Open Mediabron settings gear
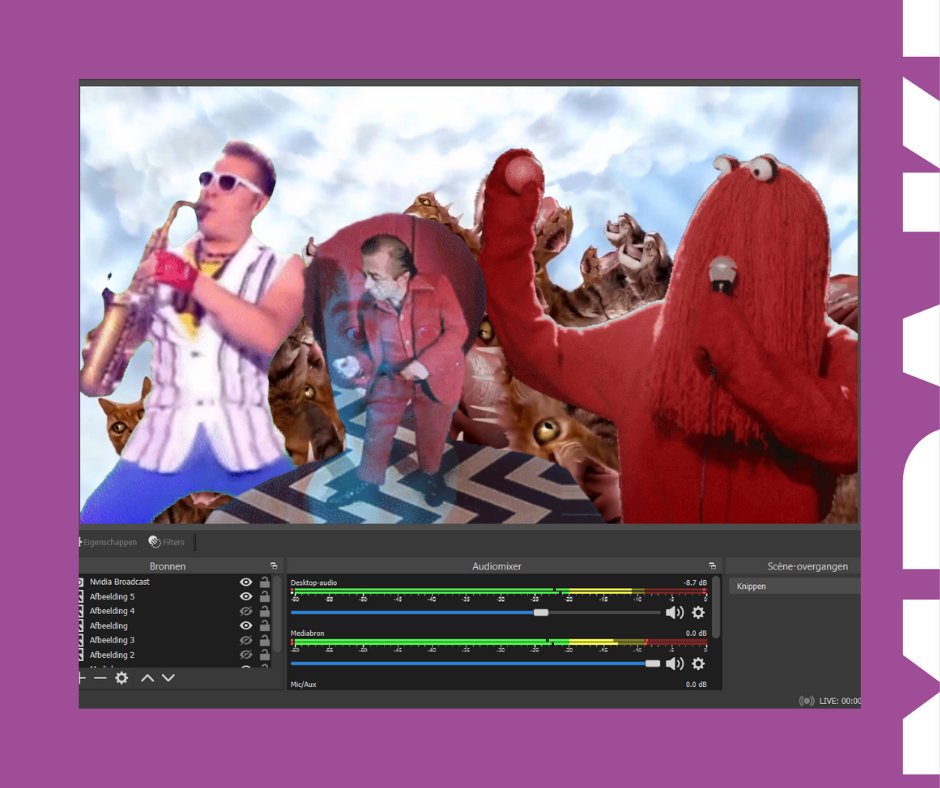This screenshot has height=788, width=940. point(698,663)
